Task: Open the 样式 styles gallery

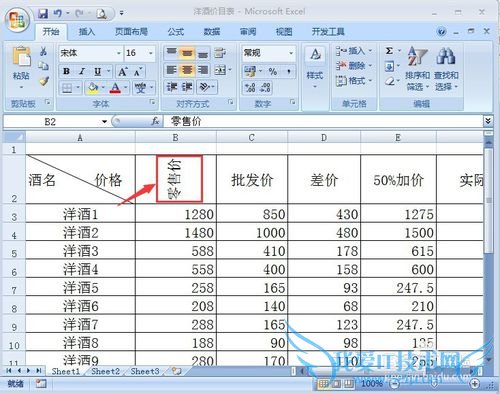Action: point(315,68)
